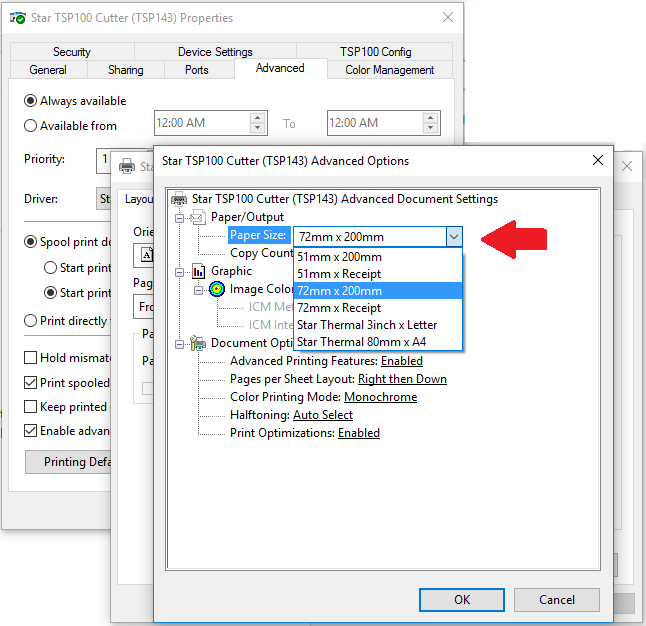The height and width of the screenshot is (626, 646).
Task: Click the Graphic chart page icon
Action: [x=199, y=271]
